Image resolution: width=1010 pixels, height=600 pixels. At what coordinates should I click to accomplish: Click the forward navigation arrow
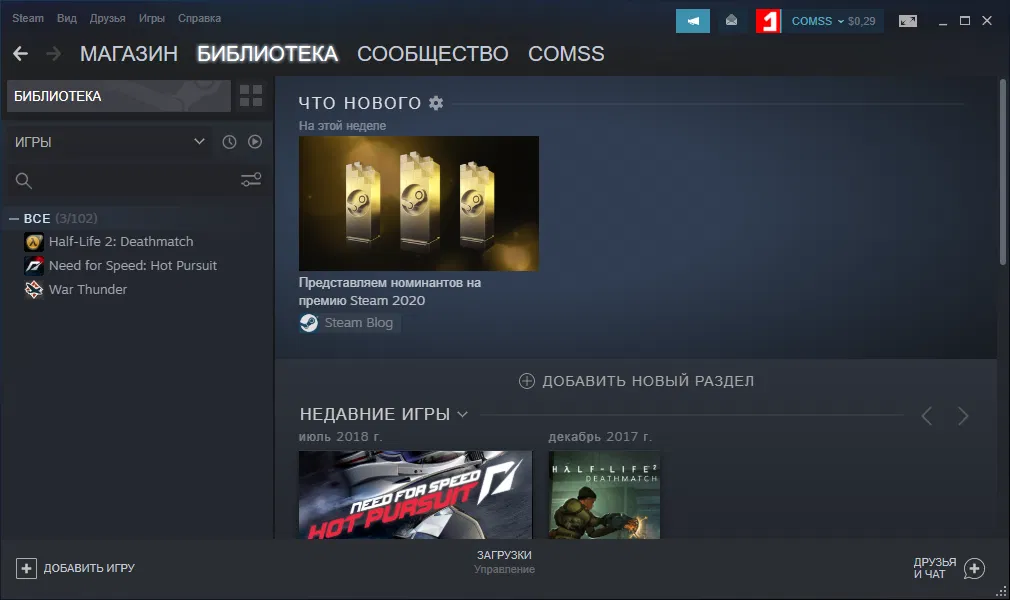point(54,53)
